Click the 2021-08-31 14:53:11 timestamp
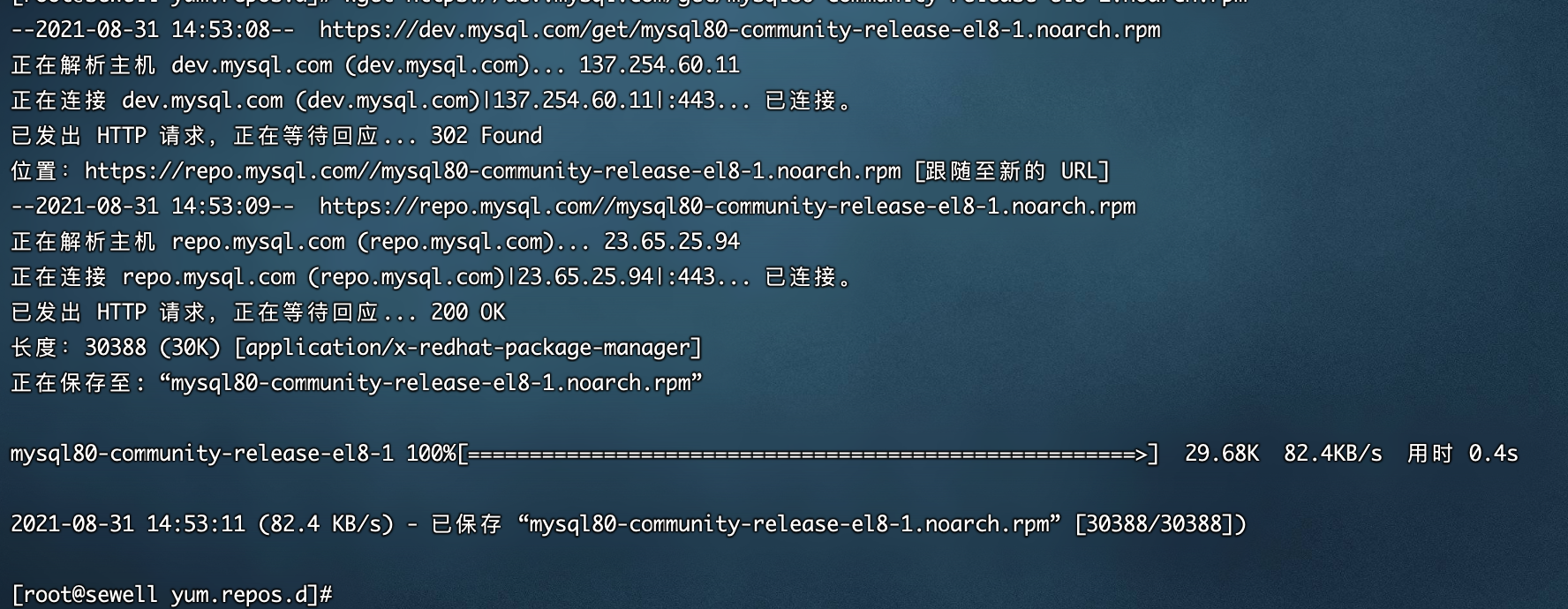 tap(128, 524)
